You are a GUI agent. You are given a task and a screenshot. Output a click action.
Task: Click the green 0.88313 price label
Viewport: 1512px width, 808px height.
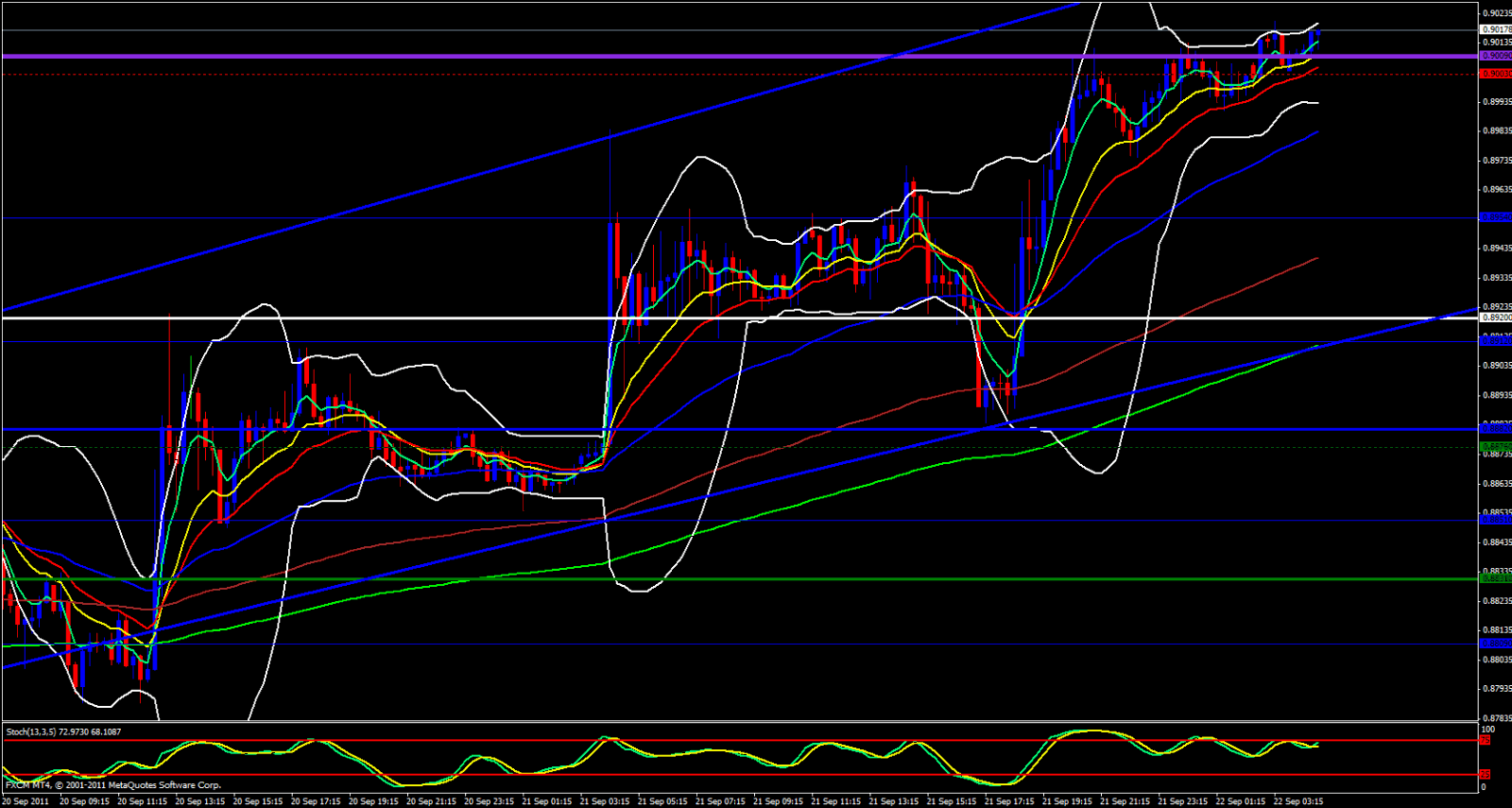point(1494,578)
